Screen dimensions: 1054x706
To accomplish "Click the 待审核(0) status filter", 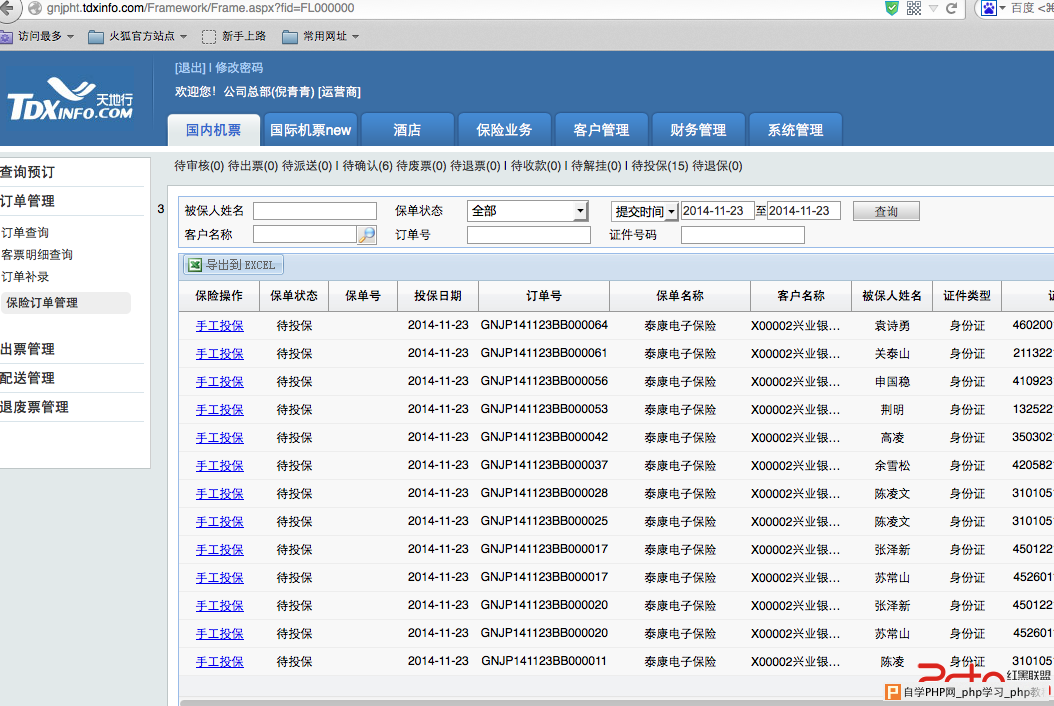I will click(199, 166).
